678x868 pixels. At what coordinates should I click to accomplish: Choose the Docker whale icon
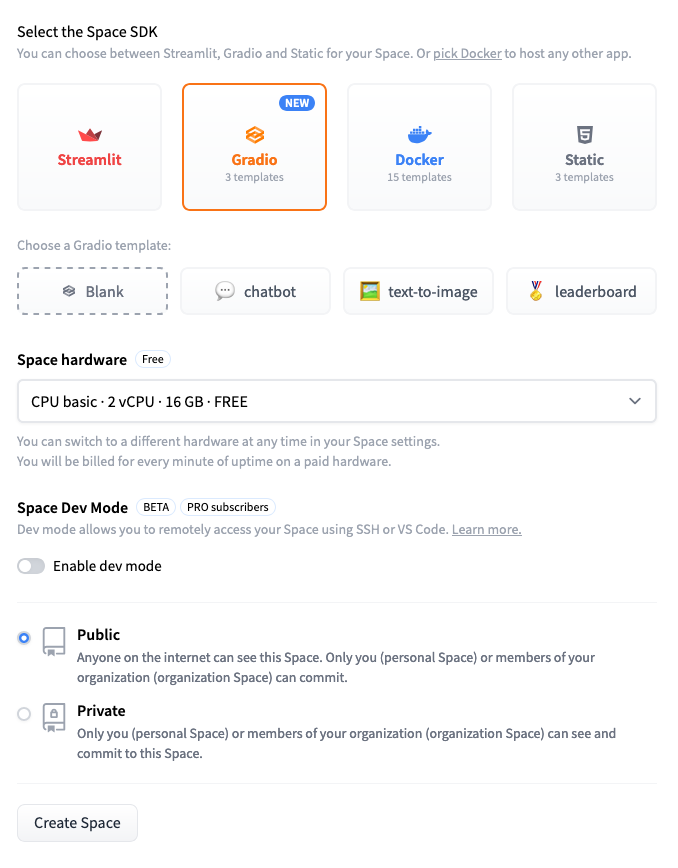click(x=419, y=135)
